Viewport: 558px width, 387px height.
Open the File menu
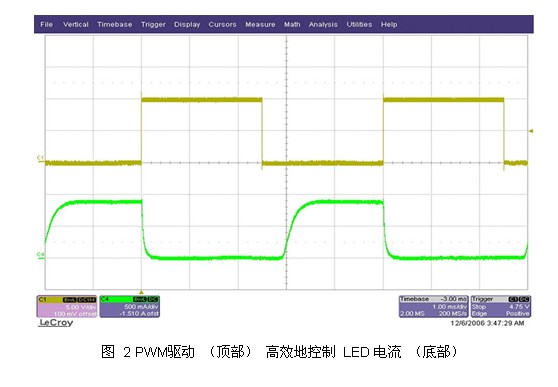click(47, 25)
